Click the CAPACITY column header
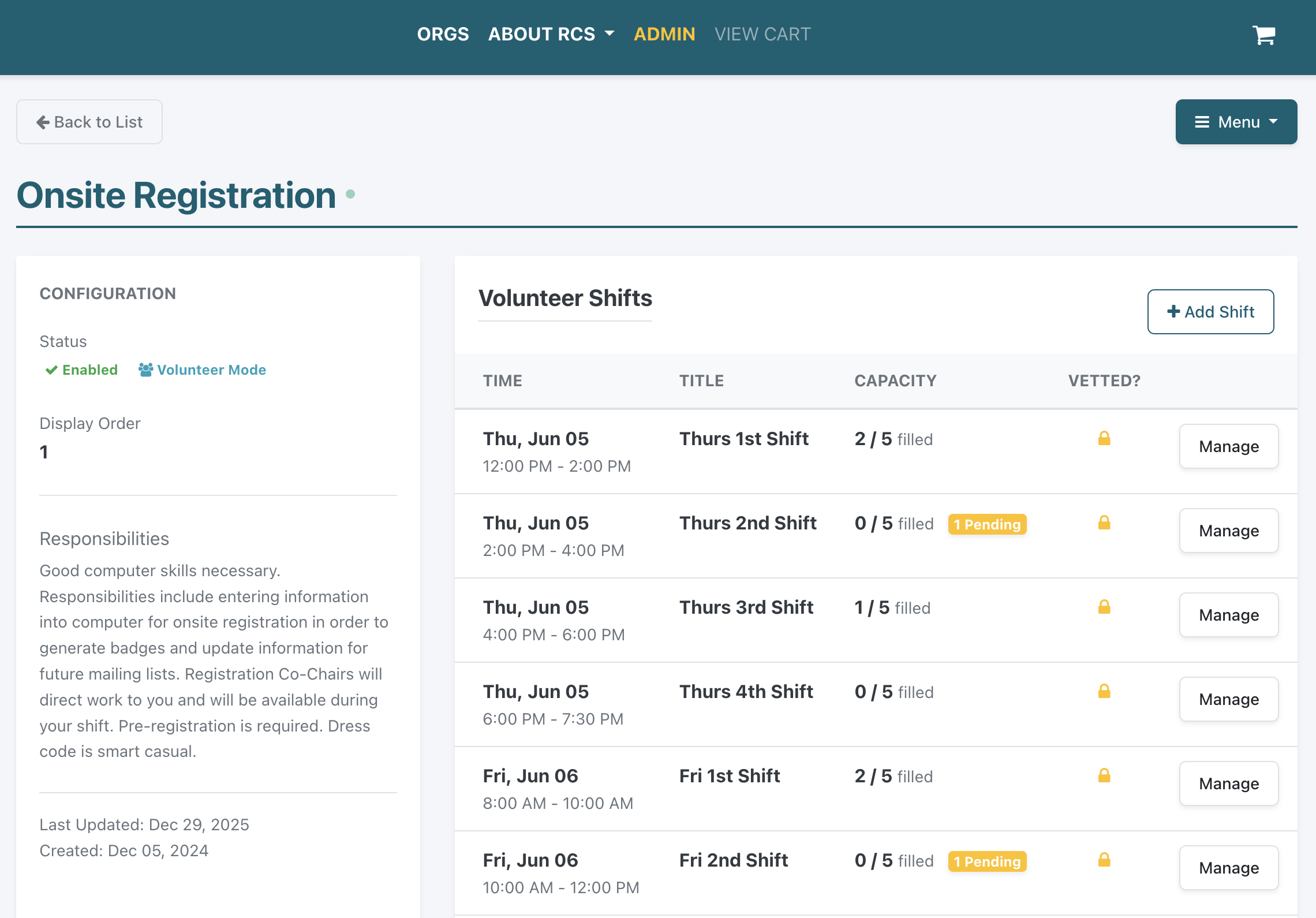 pos(895,380)
